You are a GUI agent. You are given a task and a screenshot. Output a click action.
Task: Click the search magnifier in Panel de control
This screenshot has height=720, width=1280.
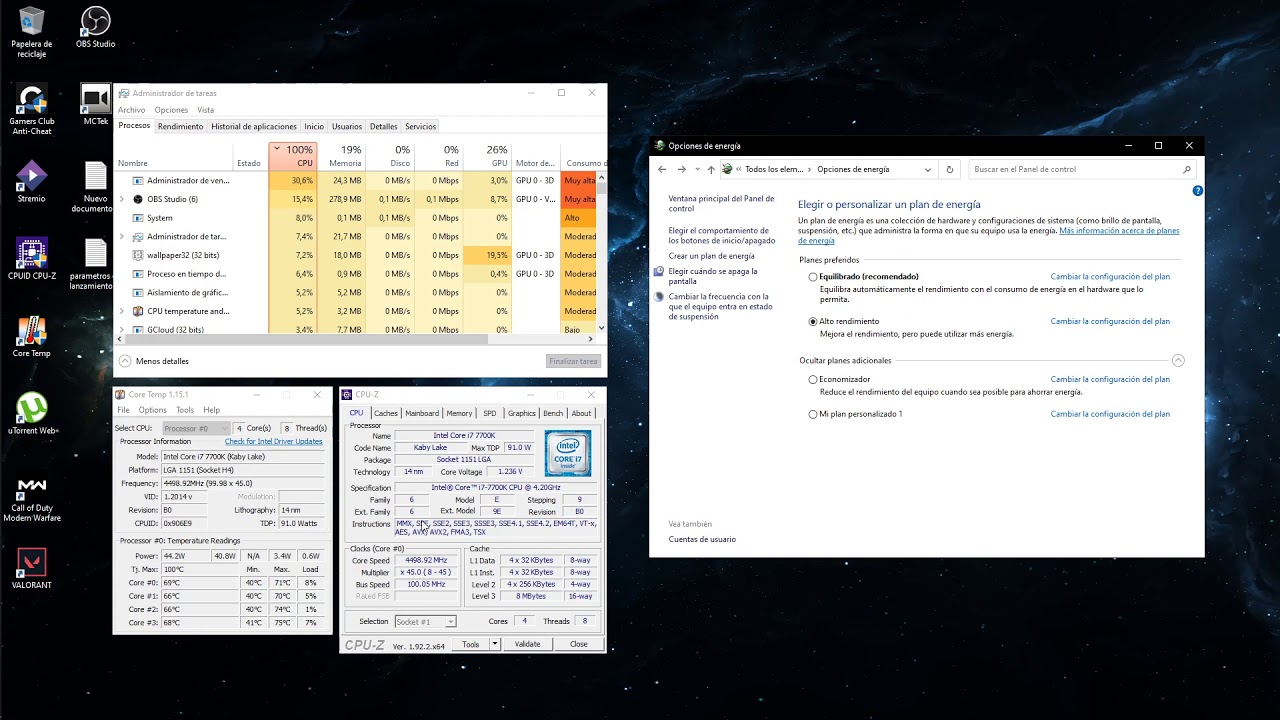click(1187, 170)
